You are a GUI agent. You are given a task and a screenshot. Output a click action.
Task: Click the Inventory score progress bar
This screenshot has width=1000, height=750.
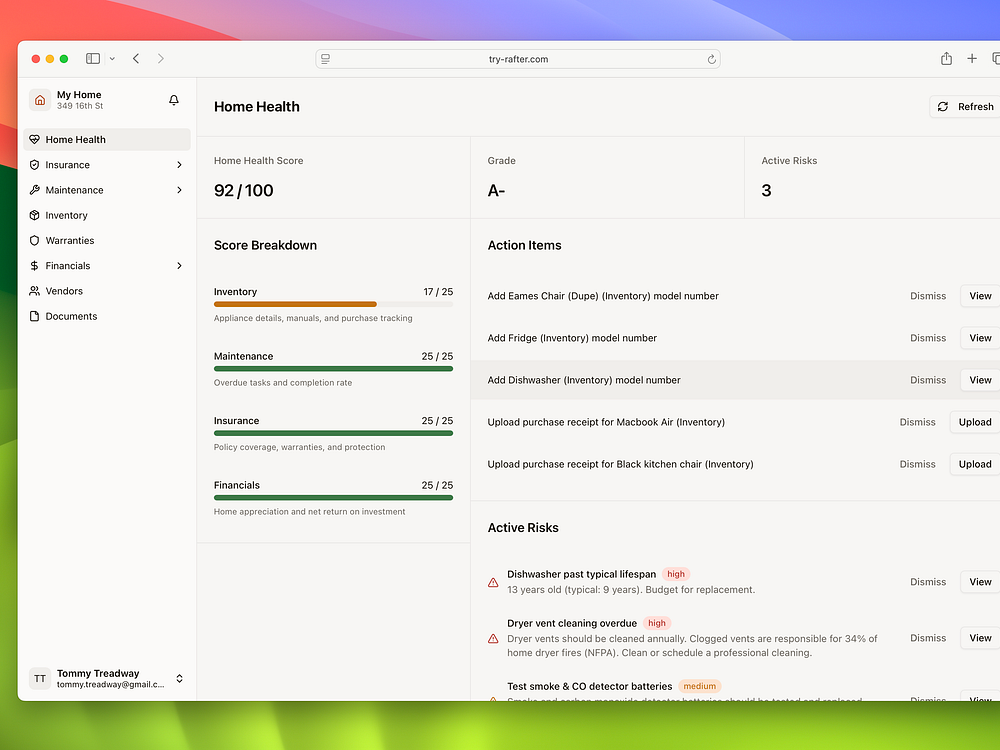tap(334, 304)
